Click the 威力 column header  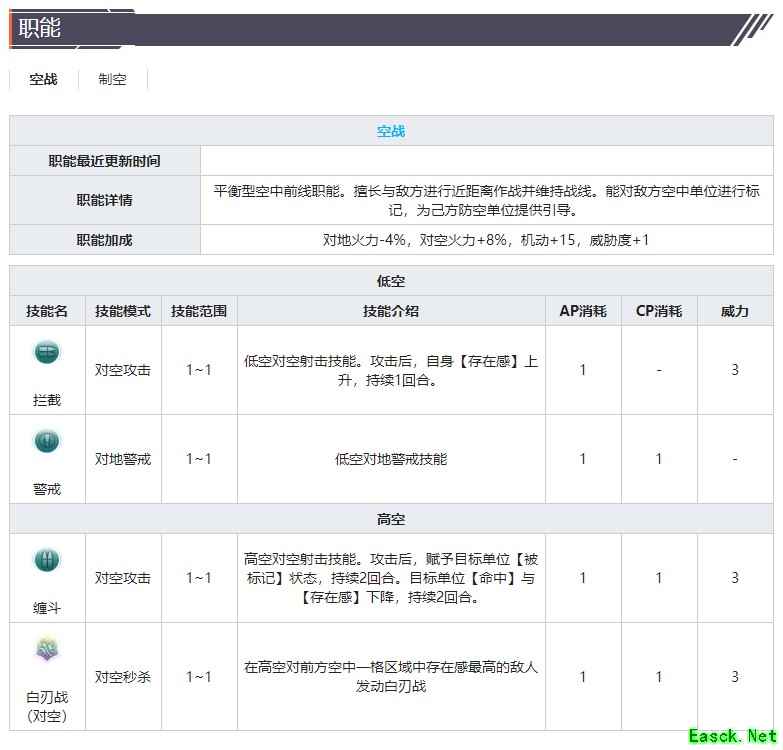(735, 311)
